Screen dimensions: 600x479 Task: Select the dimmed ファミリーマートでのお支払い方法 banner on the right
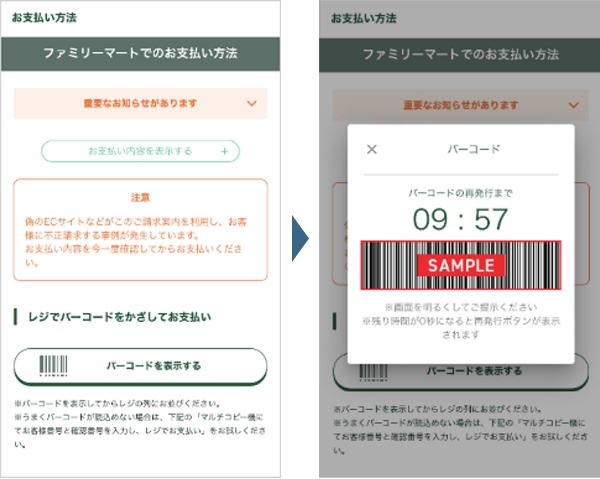click(460, 54)
